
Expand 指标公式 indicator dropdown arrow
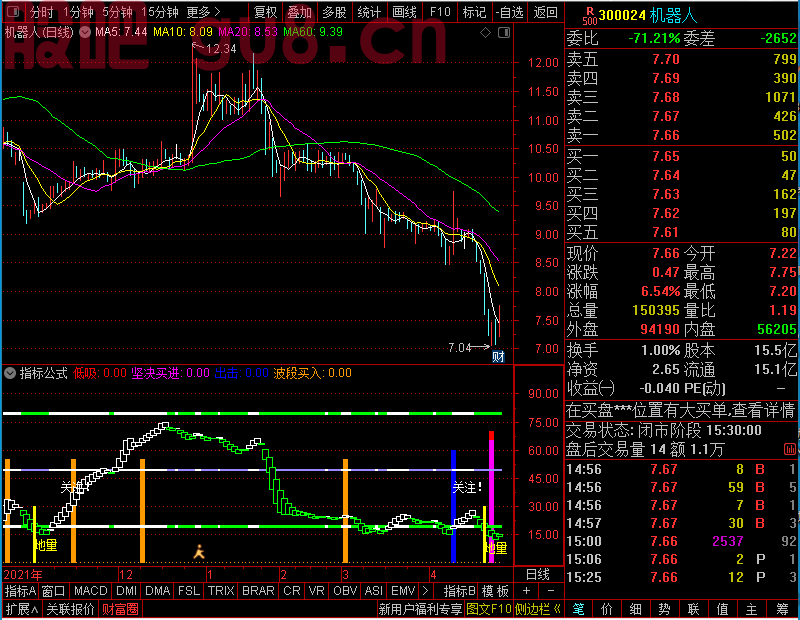pos(10,373)
